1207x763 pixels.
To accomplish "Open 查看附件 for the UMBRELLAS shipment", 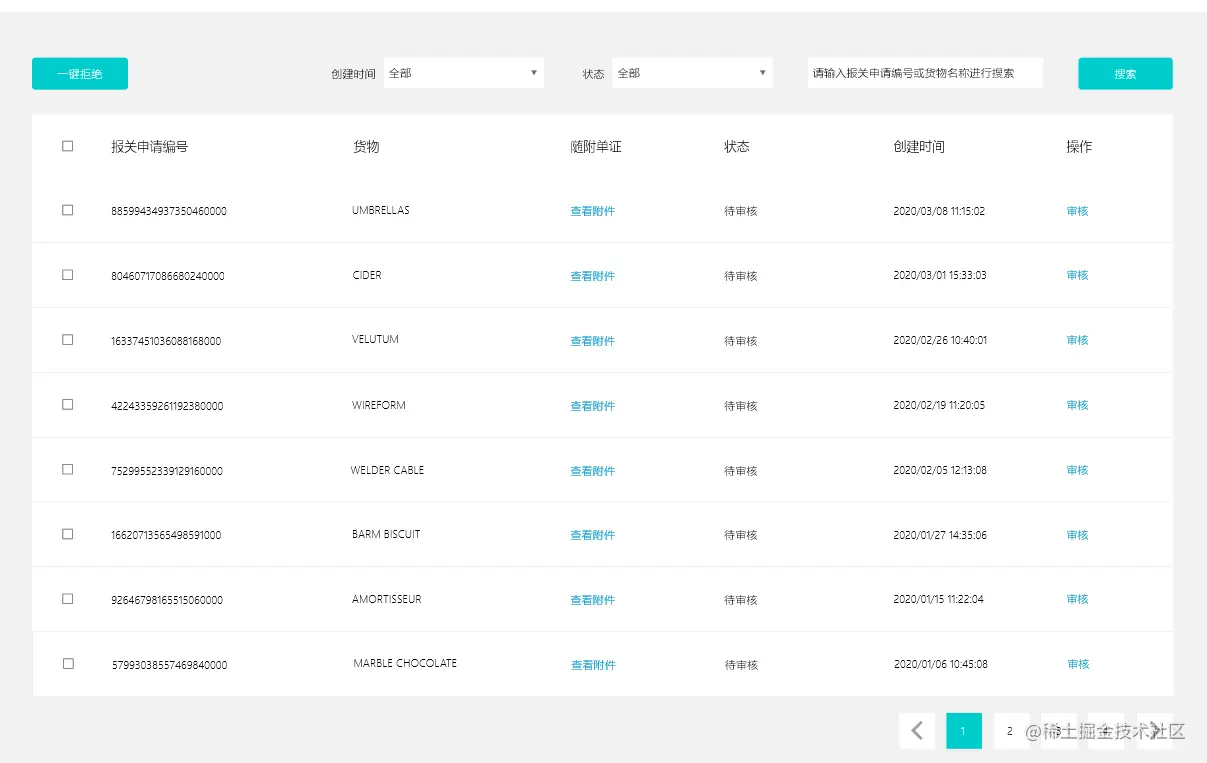I will [592, 210].
